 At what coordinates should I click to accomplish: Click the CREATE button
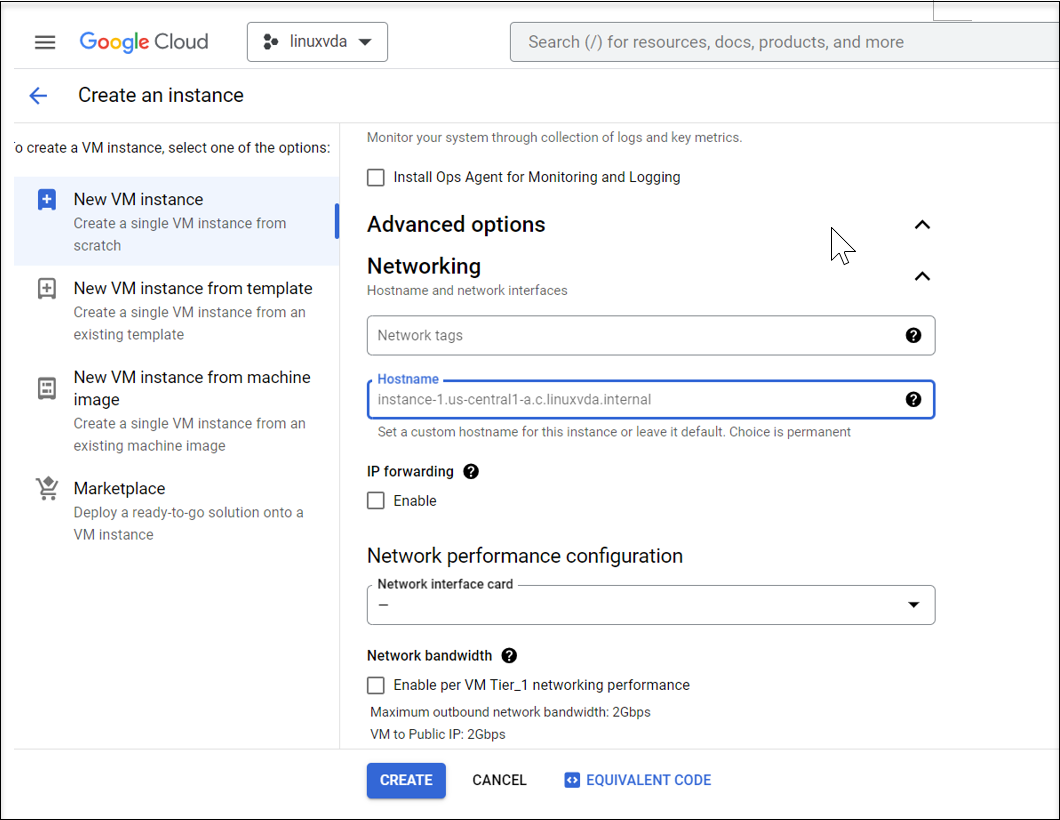point(406,780)
